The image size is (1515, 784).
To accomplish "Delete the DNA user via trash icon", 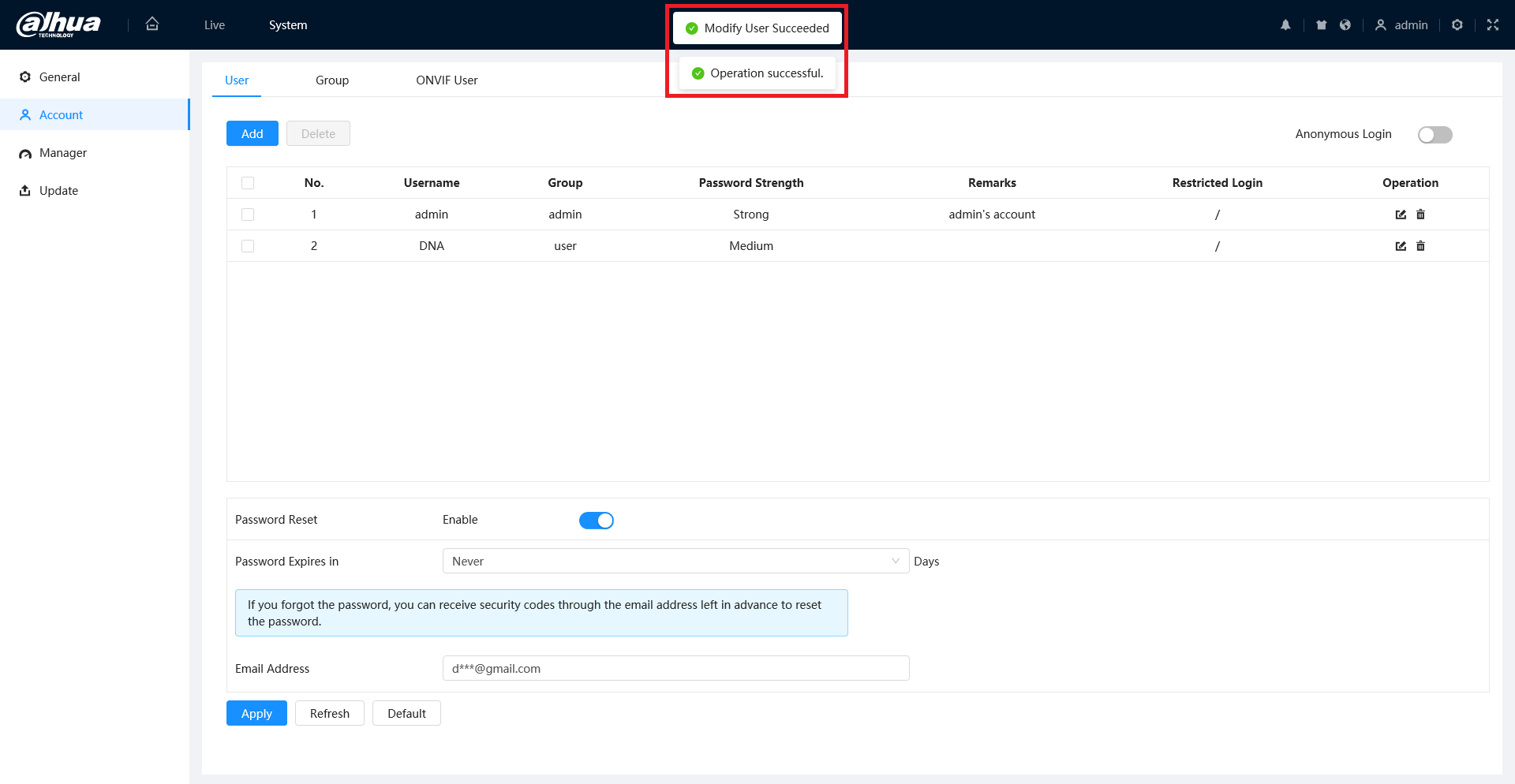I will tap(1420, 246).
